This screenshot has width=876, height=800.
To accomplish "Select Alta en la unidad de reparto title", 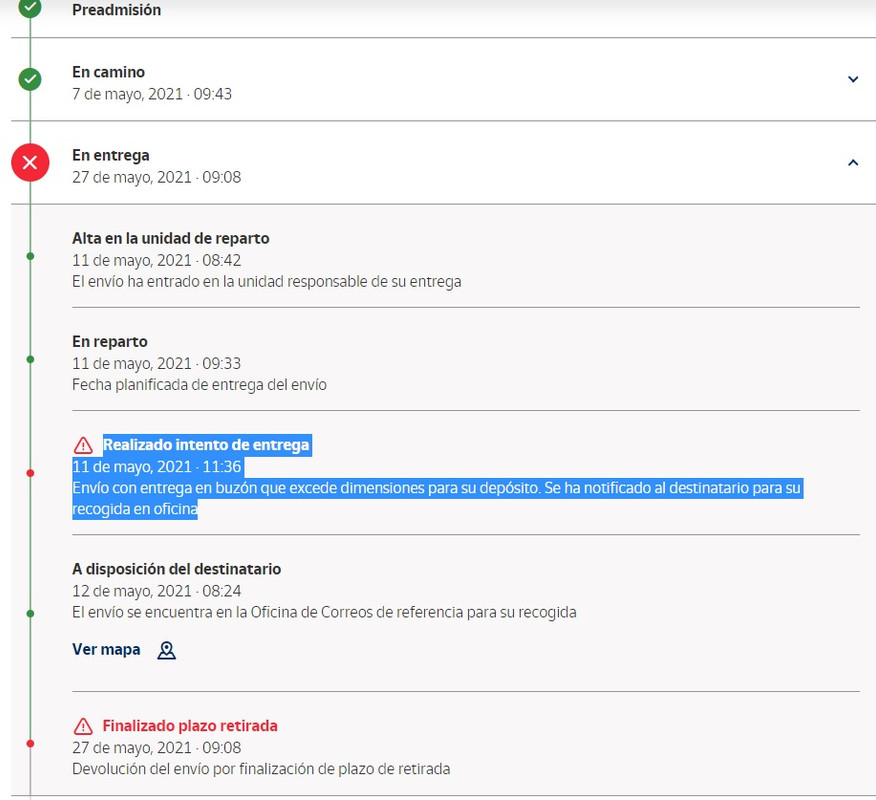I will [170, 239].
